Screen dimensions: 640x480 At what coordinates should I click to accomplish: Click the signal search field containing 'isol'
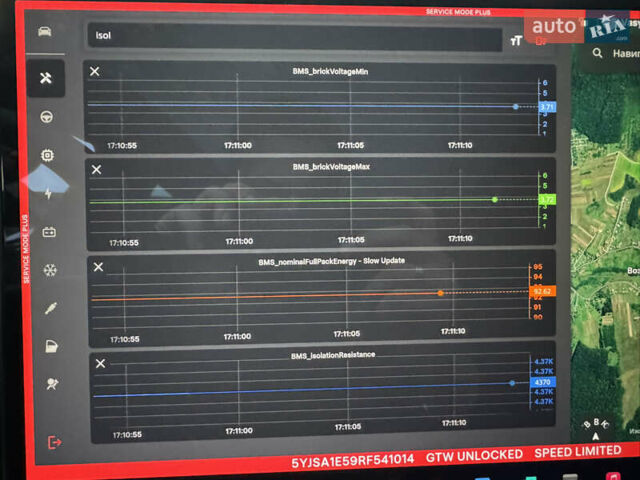(290, 37)
